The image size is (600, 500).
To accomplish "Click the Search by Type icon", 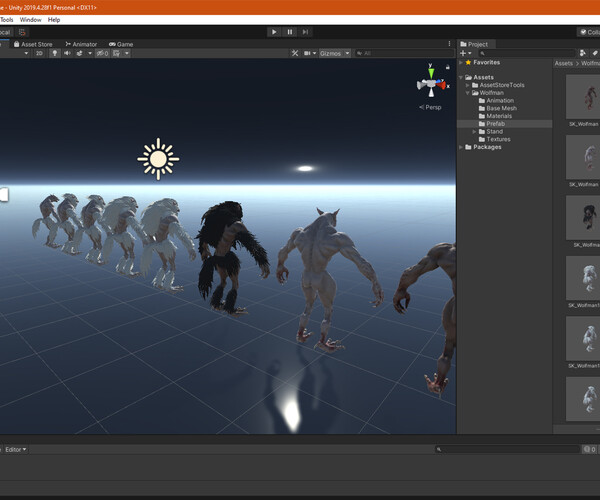I will tap(582, 53).
